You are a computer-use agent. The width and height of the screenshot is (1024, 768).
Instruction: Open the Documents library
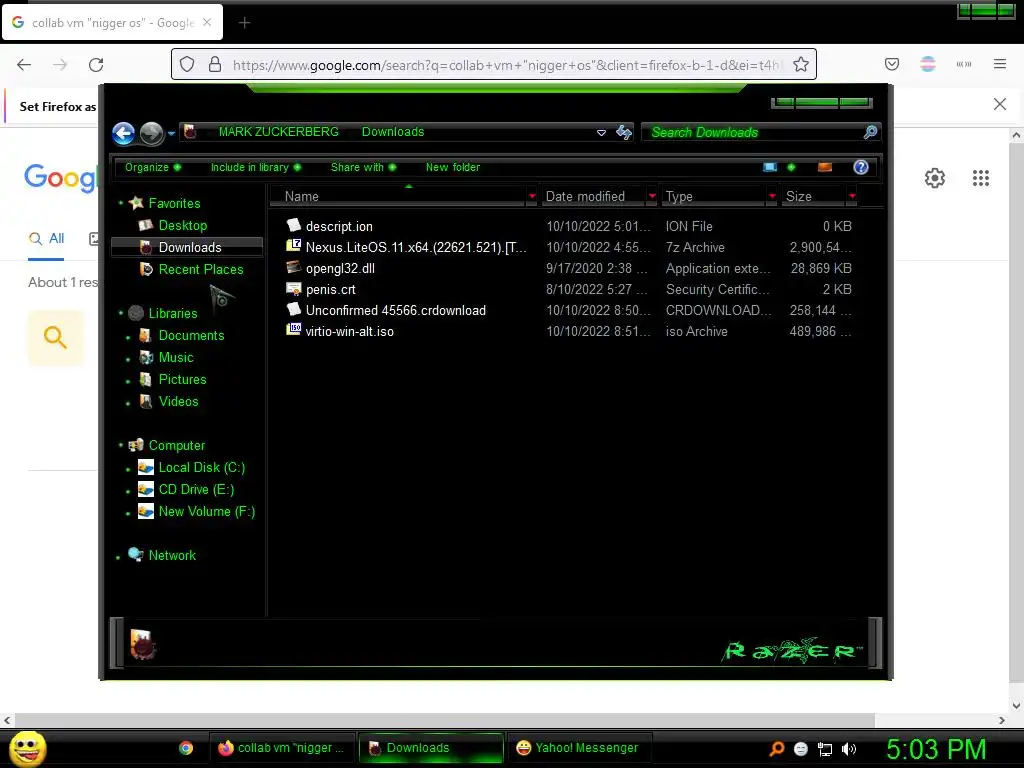[191, 335]
